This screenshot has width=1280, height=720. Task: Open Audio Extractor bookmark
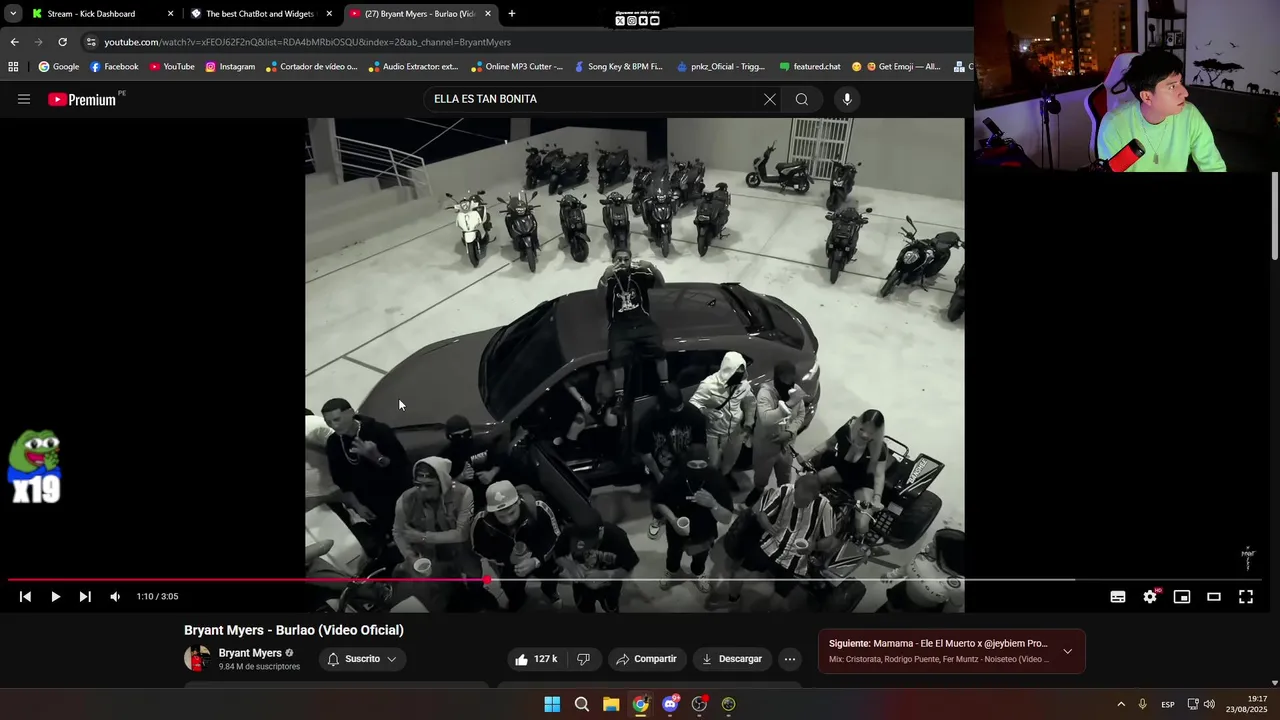[x=414, y=67]
